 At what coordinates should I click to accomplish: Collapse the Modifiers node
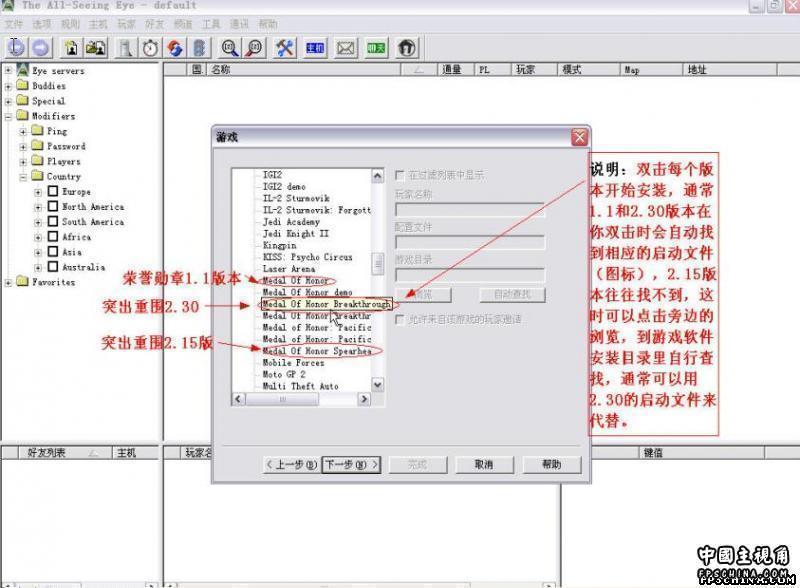coord(8,116)
